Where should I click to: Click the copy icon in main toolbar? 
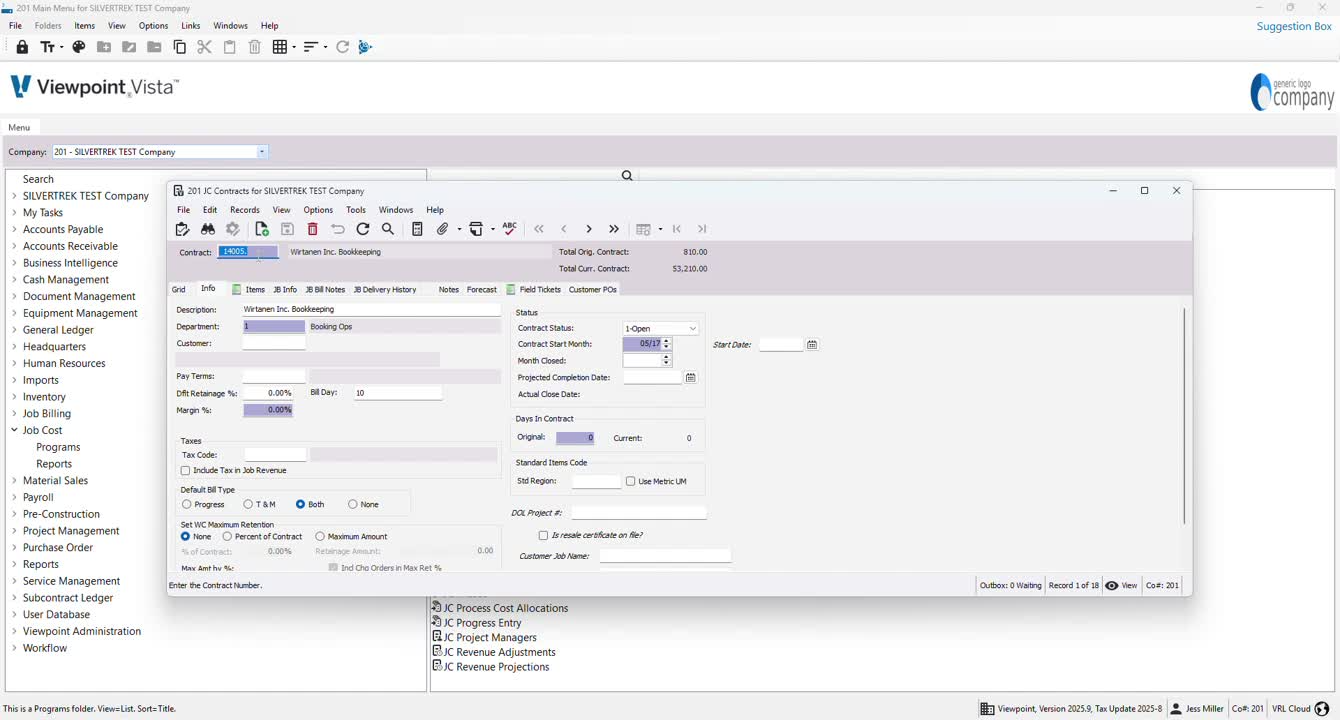tap(180, 47)
